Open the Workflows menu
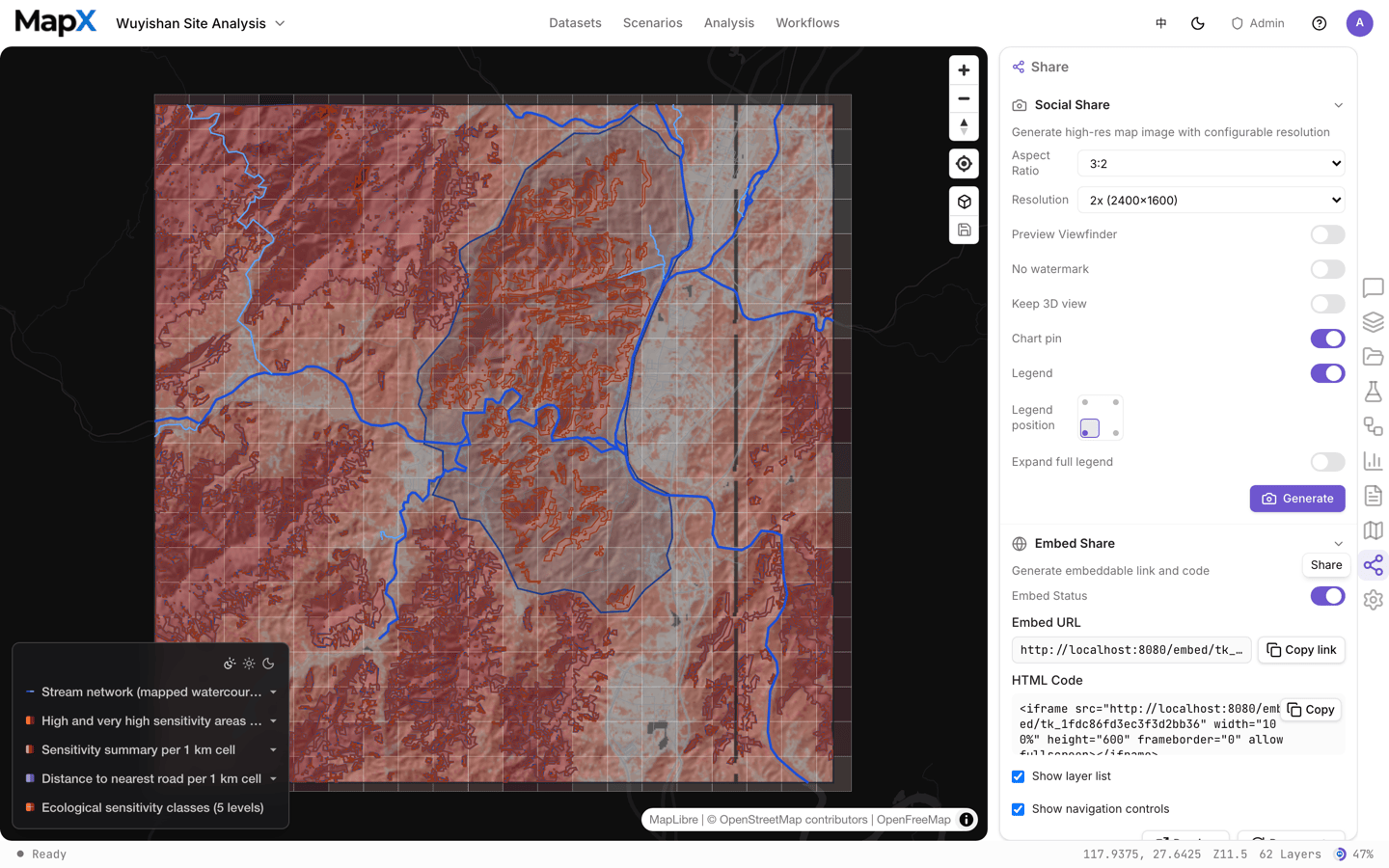1389x868 pixels. click(807, 23)
